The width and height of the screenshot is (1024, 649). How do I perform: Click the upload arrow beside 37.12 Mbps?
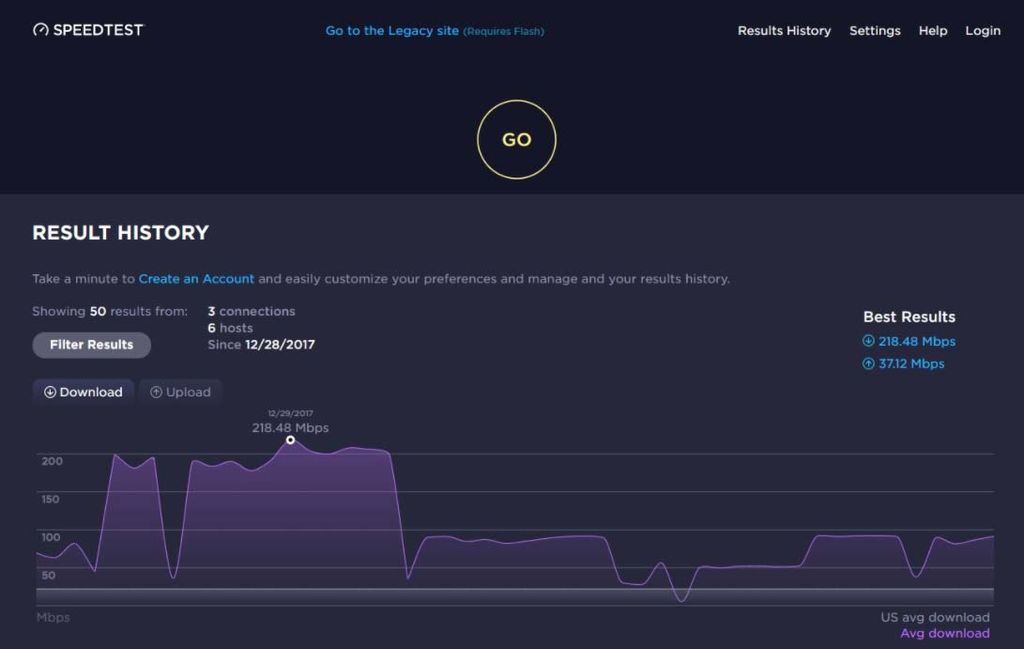(868, 364)
